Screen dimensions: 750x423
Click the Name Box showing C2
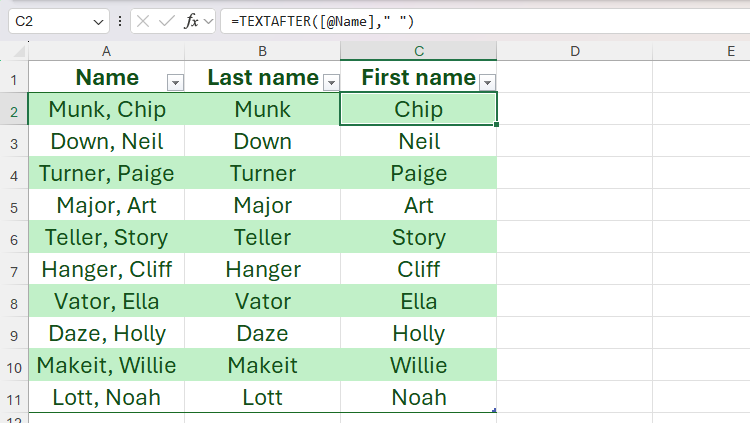point(50,21)
